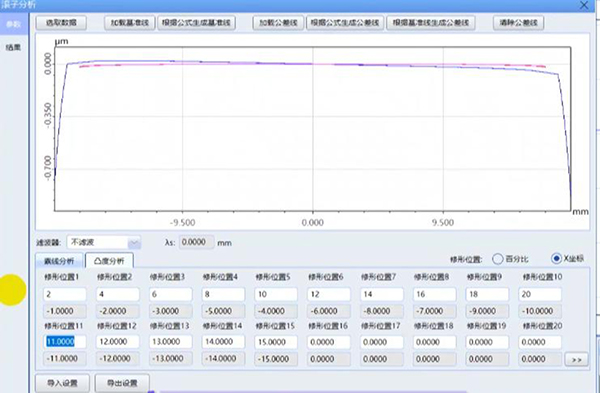Switch to the 参数 sidebar tab
Viewport: 600px width, 393px height.
coord(13,24)
